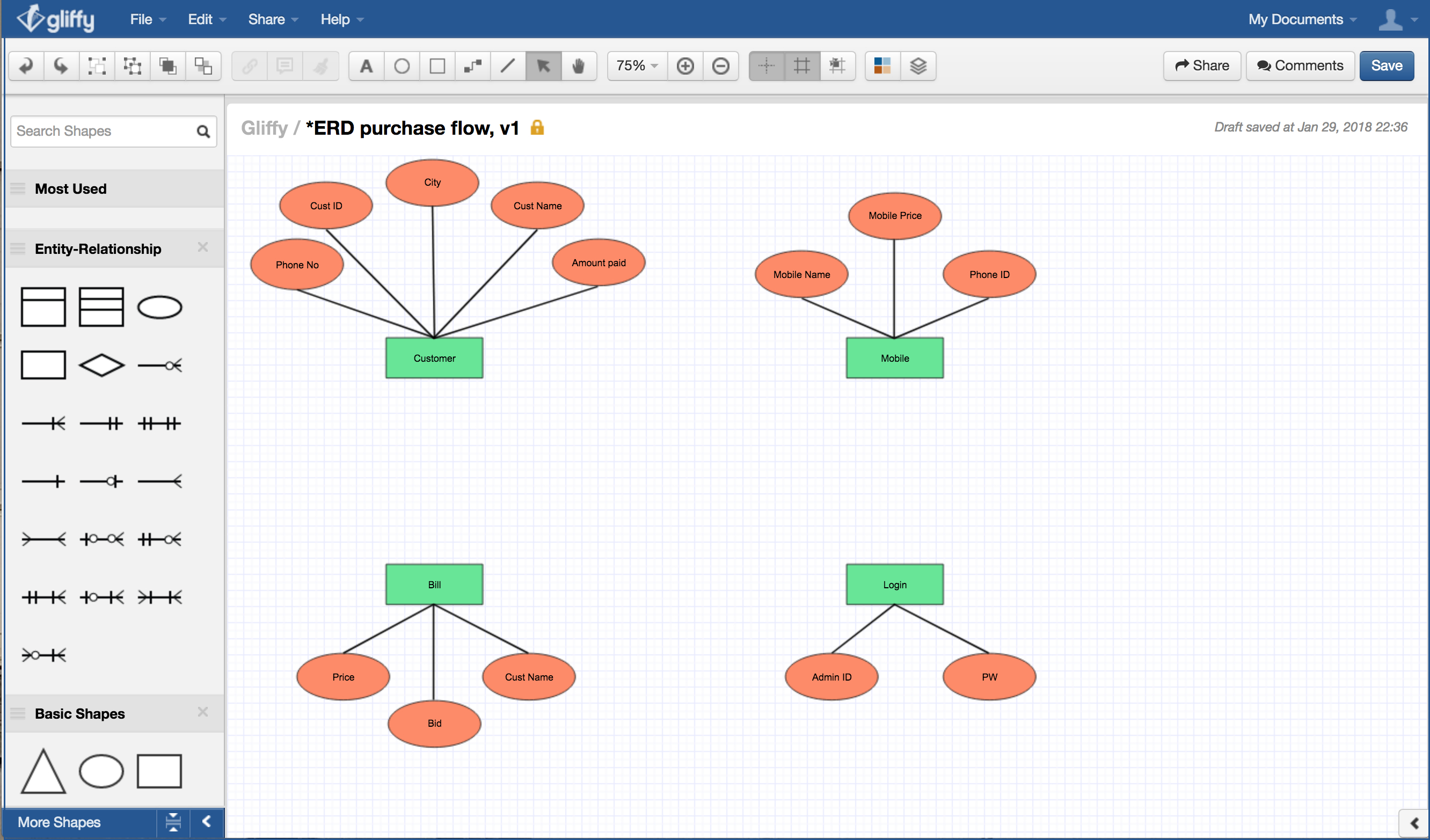This screenshot has height=840, width=1430.
Task: Expand the Share menu dropdown arrow
Action: pyautogui.click(x=294, y=18)
